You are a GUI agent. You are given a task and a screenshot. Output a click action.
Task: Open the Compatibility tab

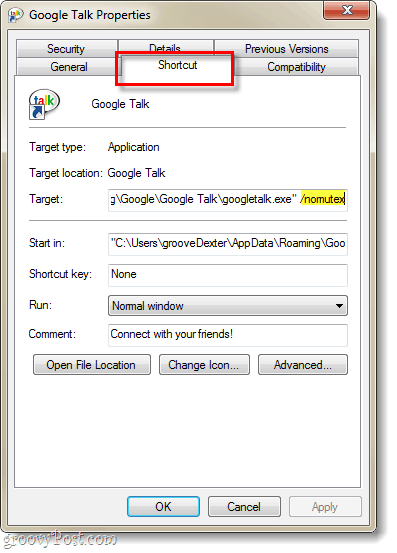296,67
